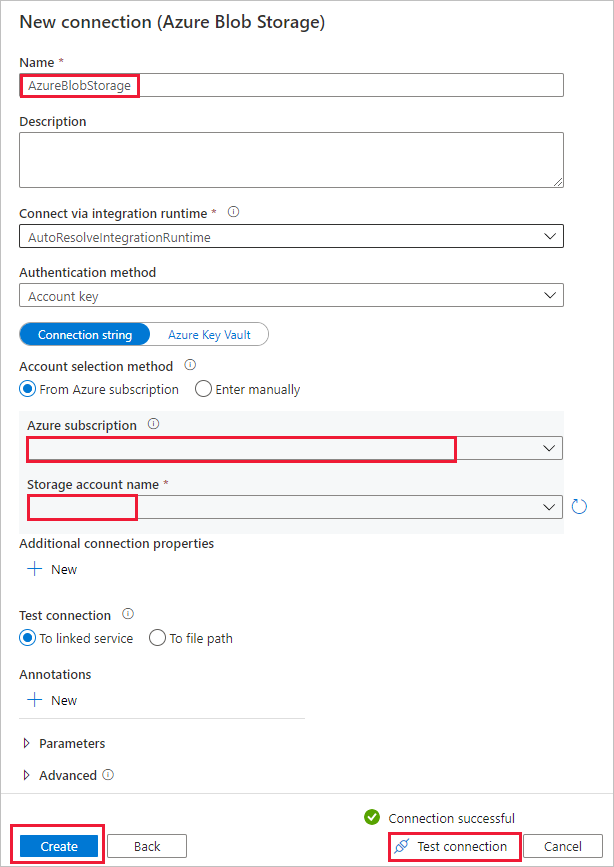Image resolution: width=614 pixels, height=867 pixels.
Task: Open the integration runtime dropdown
Action: [x=291, y=237]
